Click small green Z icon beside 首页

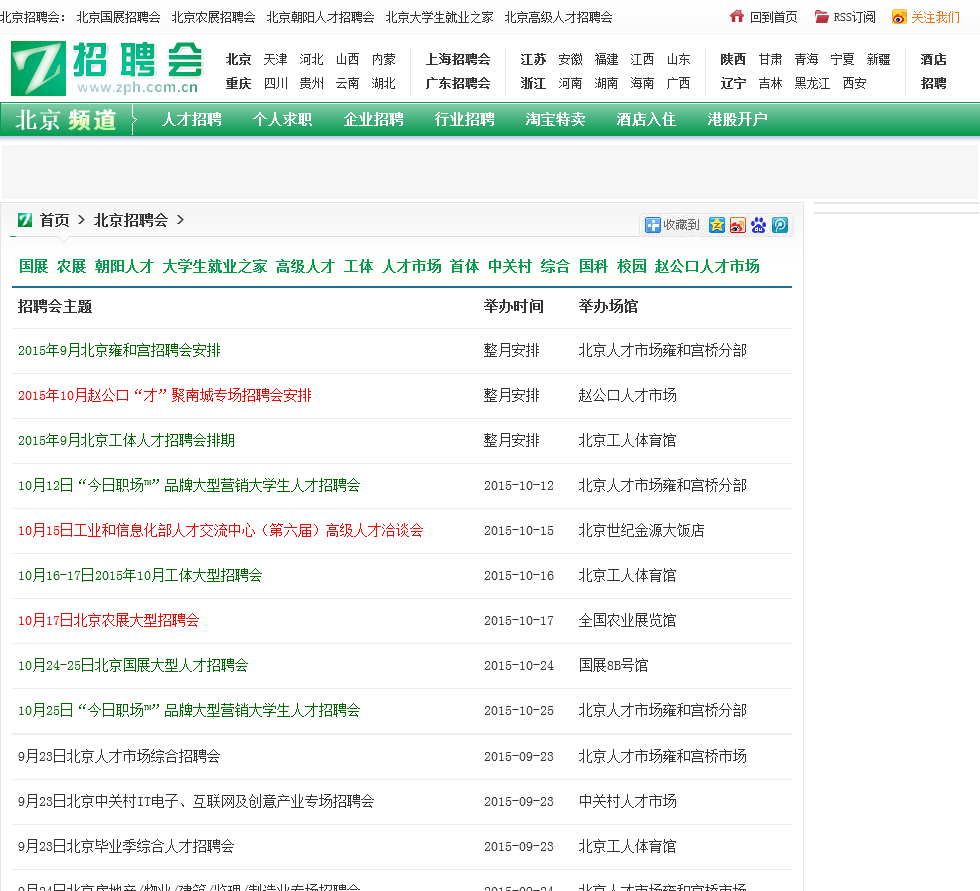[x=25, y=220]
